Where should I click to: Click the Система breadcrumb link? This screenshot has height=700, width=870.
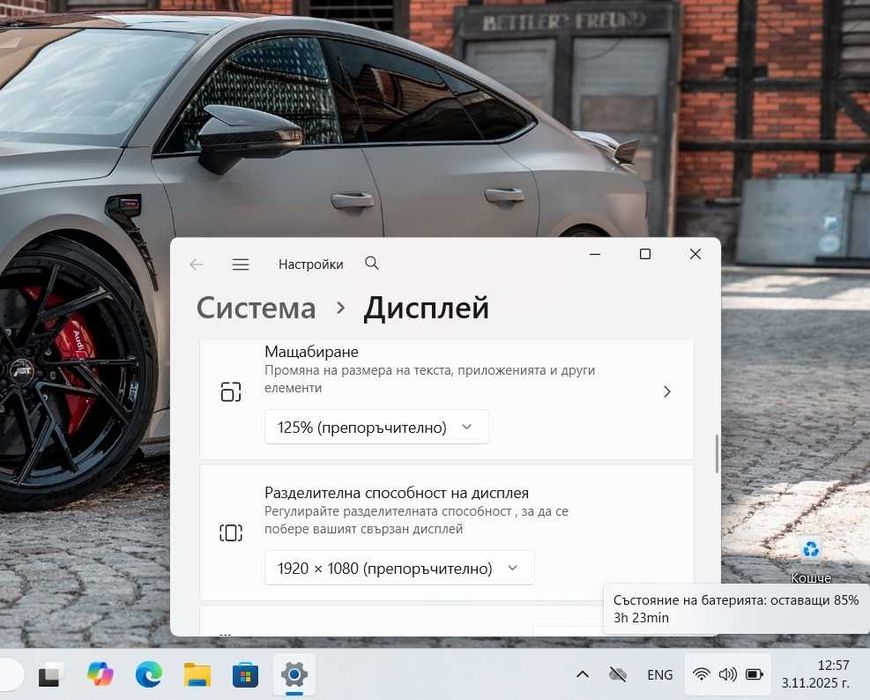click(256, 308)
